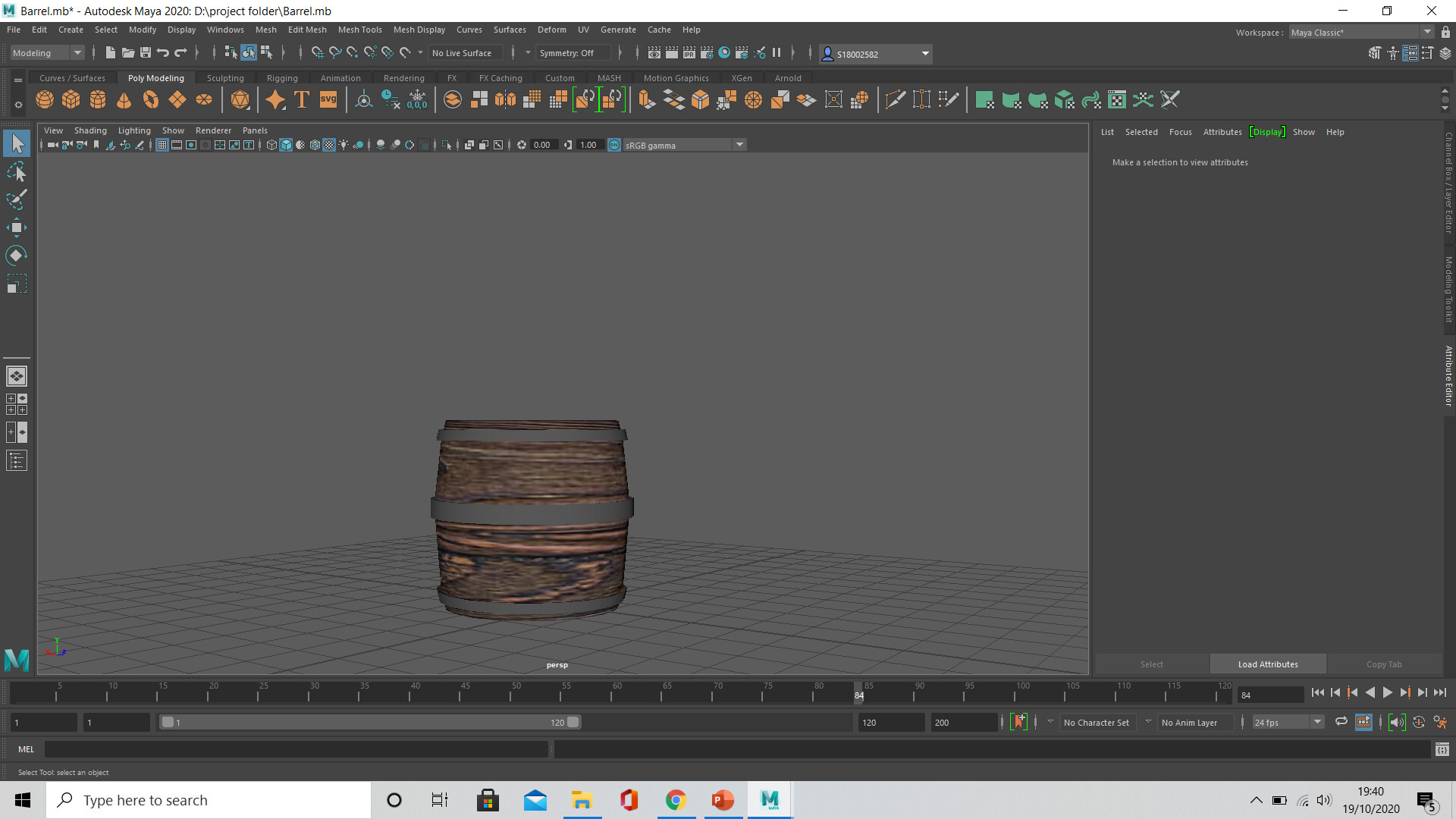Click the current frame field showing 84
This screenshot has height=819, width=1456.
click(x=1271, y=695)
